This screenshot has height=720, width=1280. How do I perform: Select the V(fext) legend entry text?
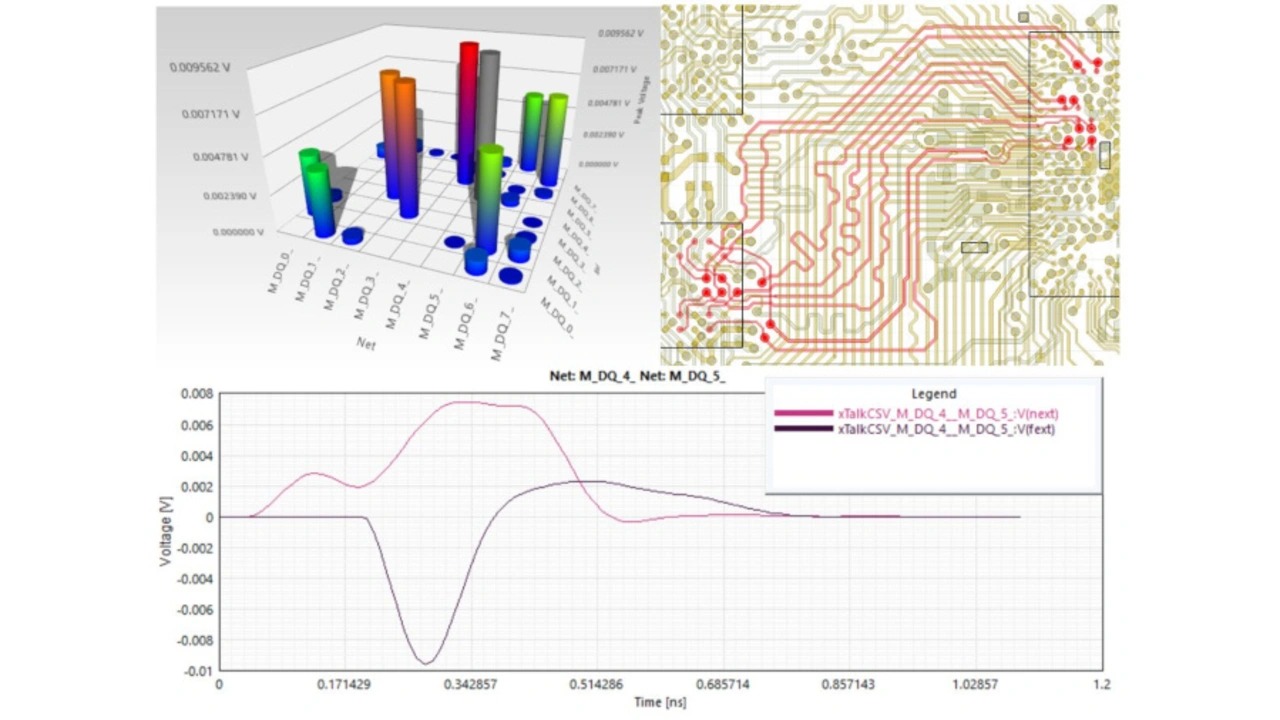click(x=946, y=429)
